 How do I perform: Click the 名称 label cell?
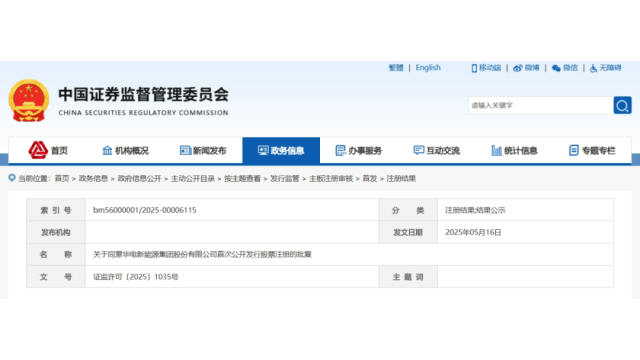[x=56, y=254]
